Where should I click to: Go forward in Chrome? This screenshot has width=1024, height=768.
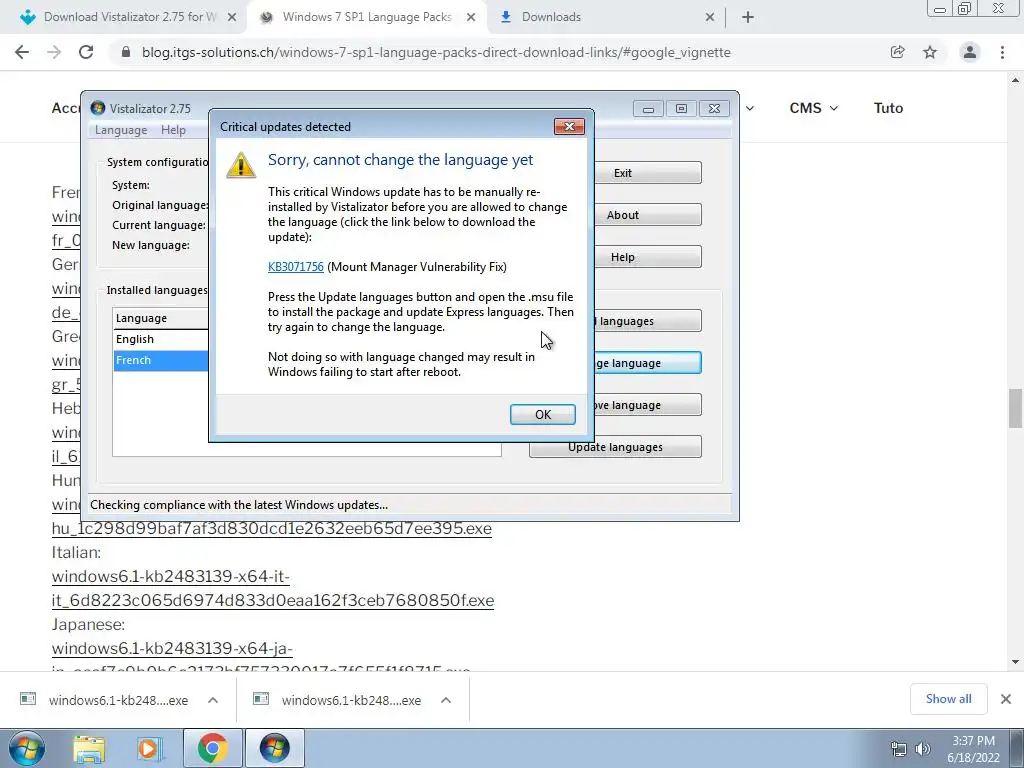[x=54, y=52]
